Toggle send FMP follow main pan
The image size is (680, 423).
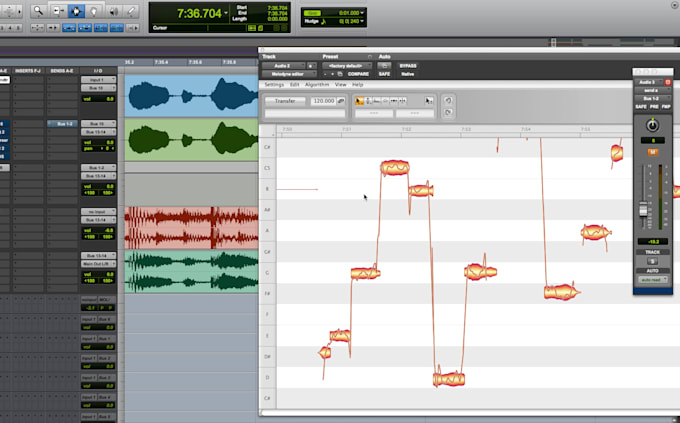pos(666,107)
